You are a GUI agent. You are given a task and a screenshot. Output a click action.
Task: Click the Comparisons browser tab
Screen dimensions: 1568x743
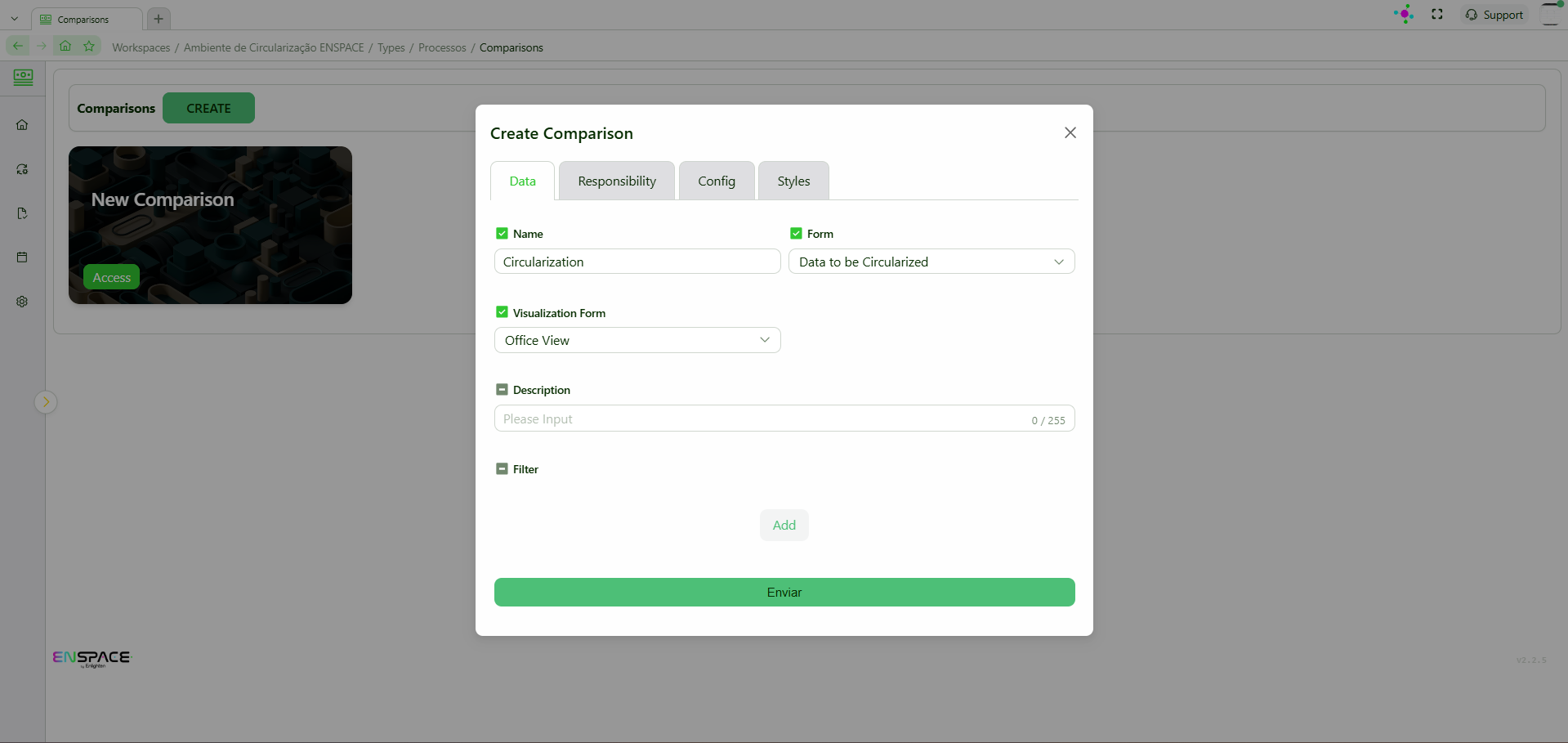(87, 19)
